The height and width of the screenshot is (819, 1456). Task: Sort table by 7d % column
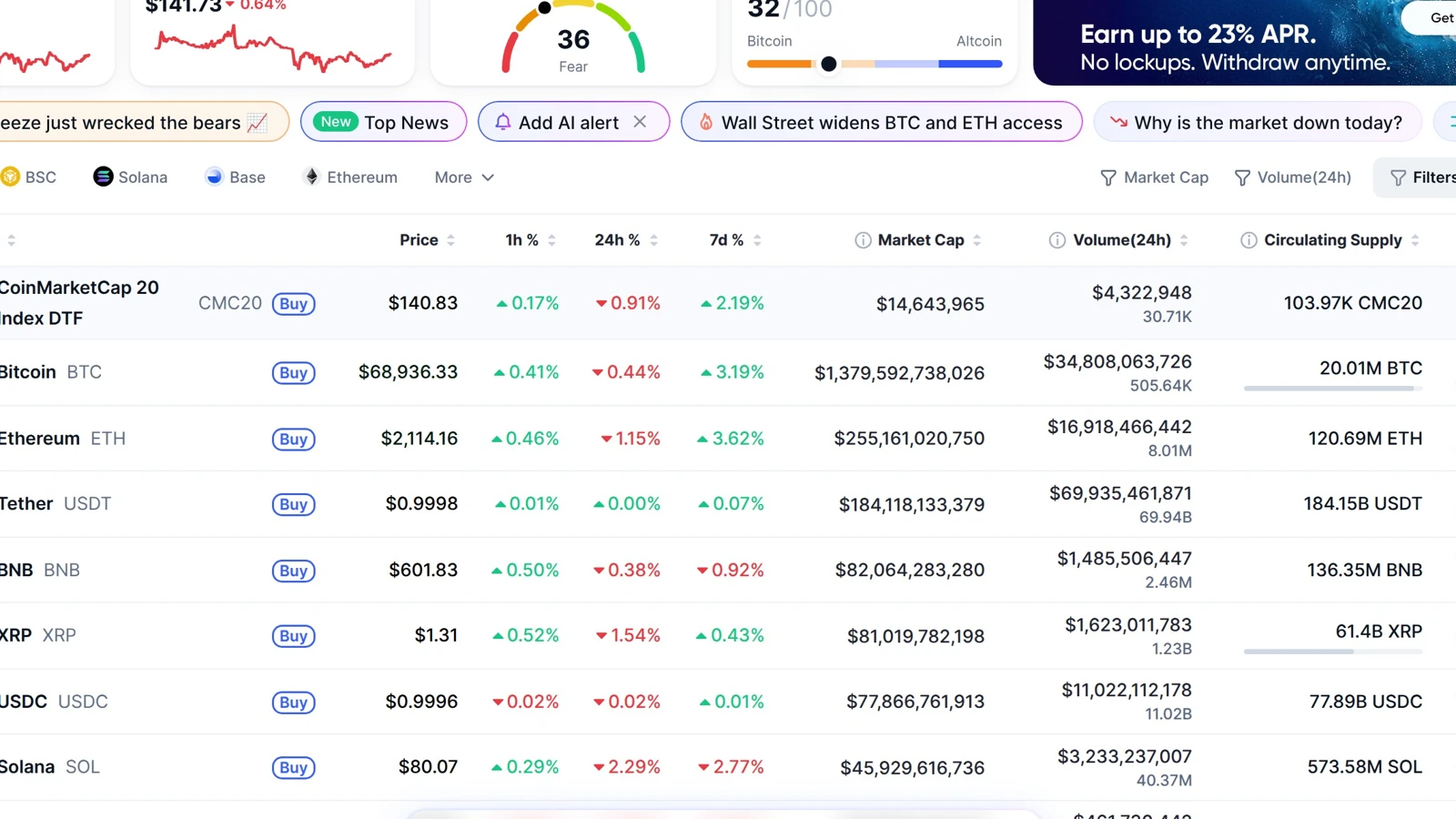coord(735,240)
